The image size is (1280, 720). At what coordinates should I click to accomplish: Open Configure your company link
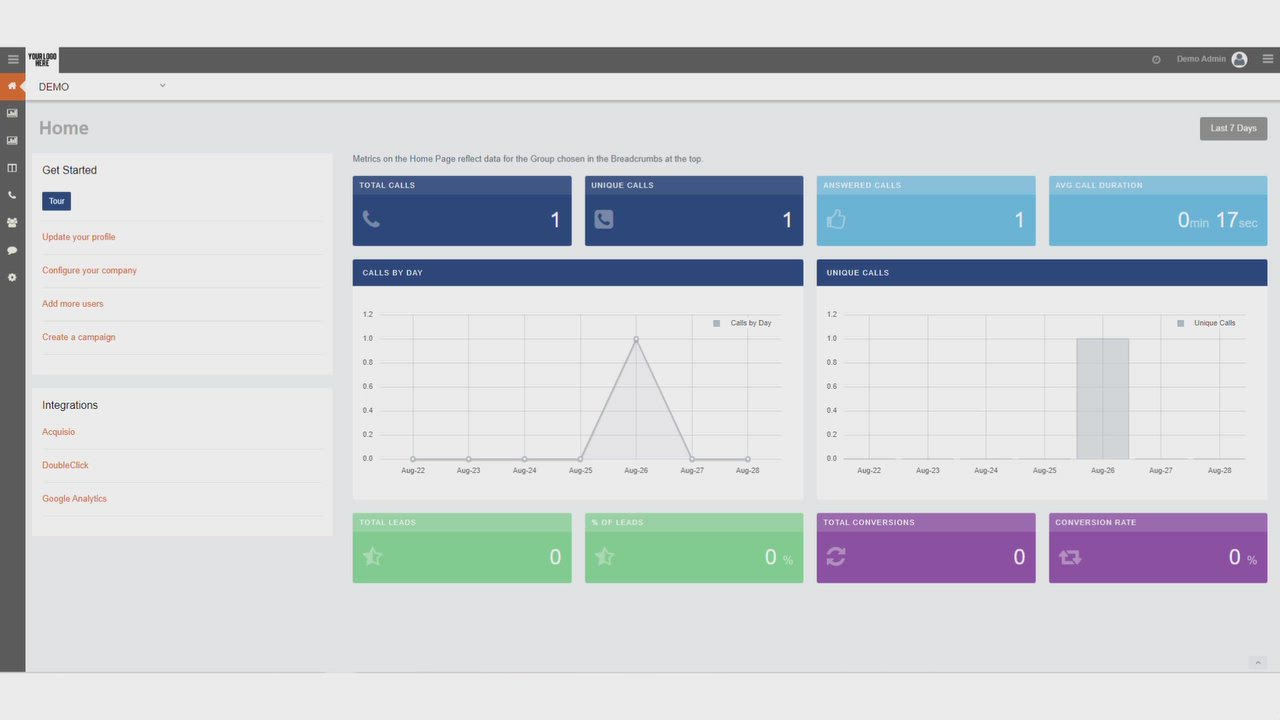click(x=89, y=270)
